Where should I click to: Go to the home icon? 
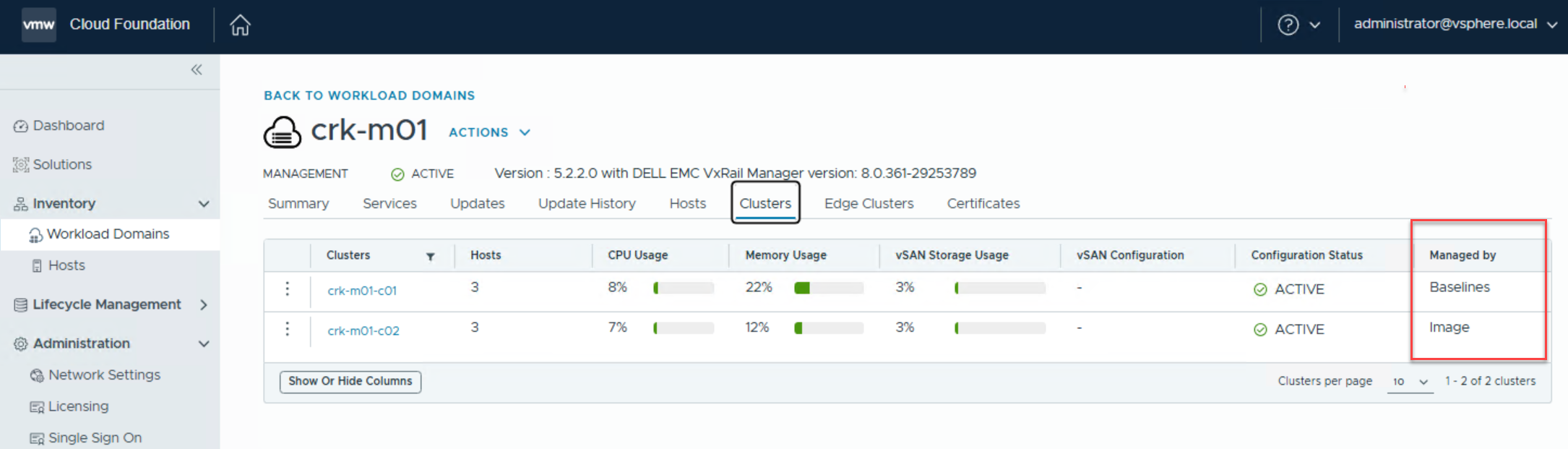[x=240, y=25]
